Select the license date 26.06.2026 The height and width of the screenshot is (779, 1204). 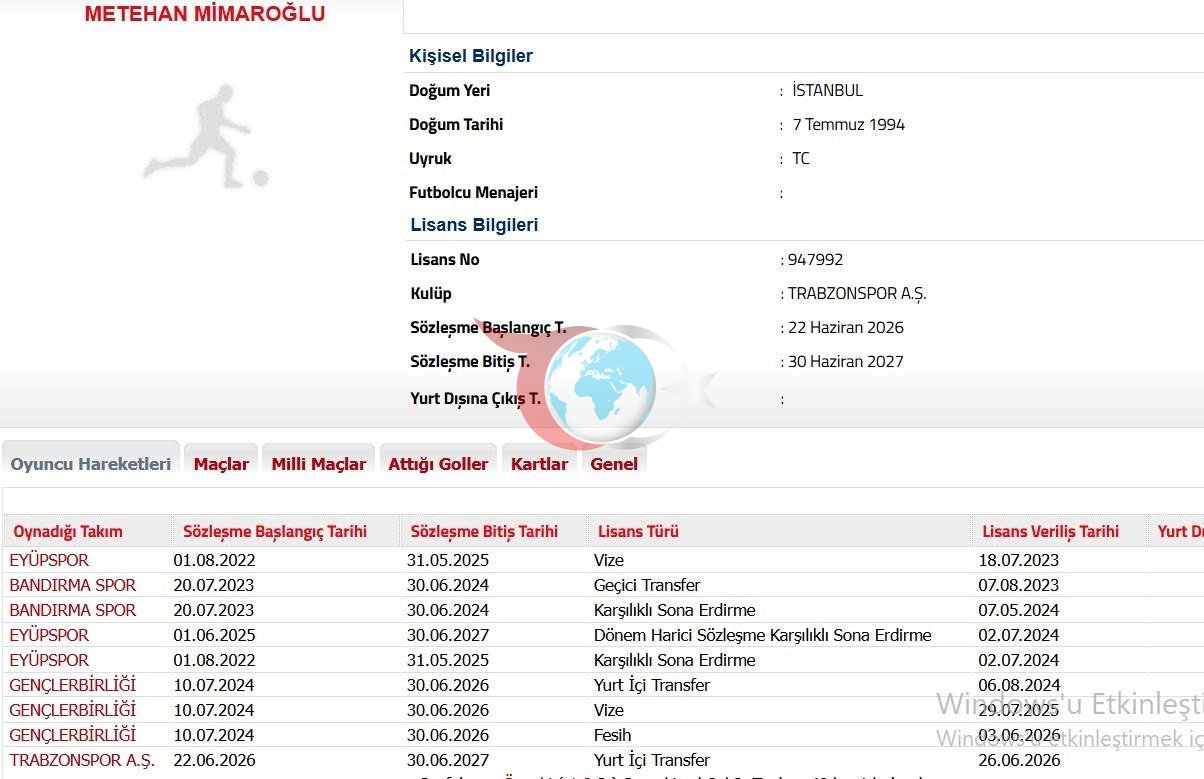click(1019, 760)
